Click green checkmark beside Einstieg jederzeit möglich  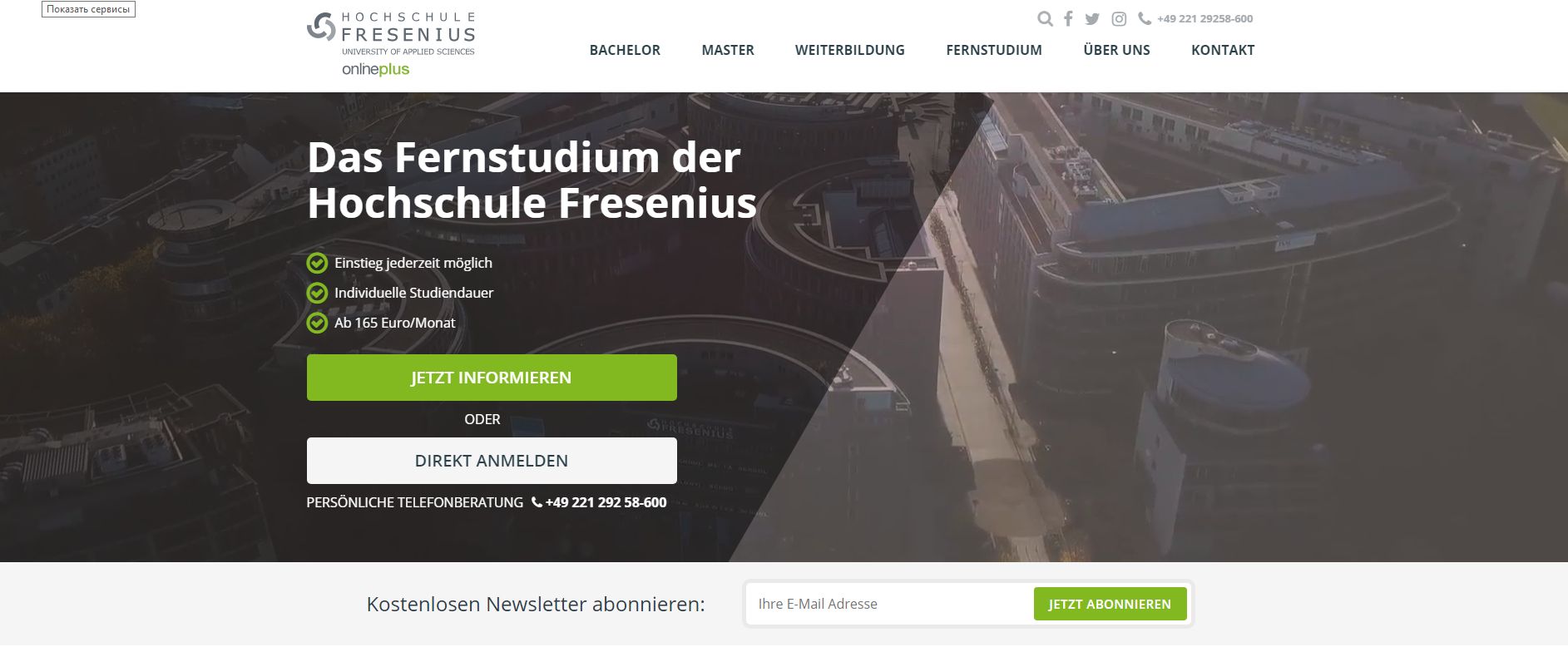[317, 263]
